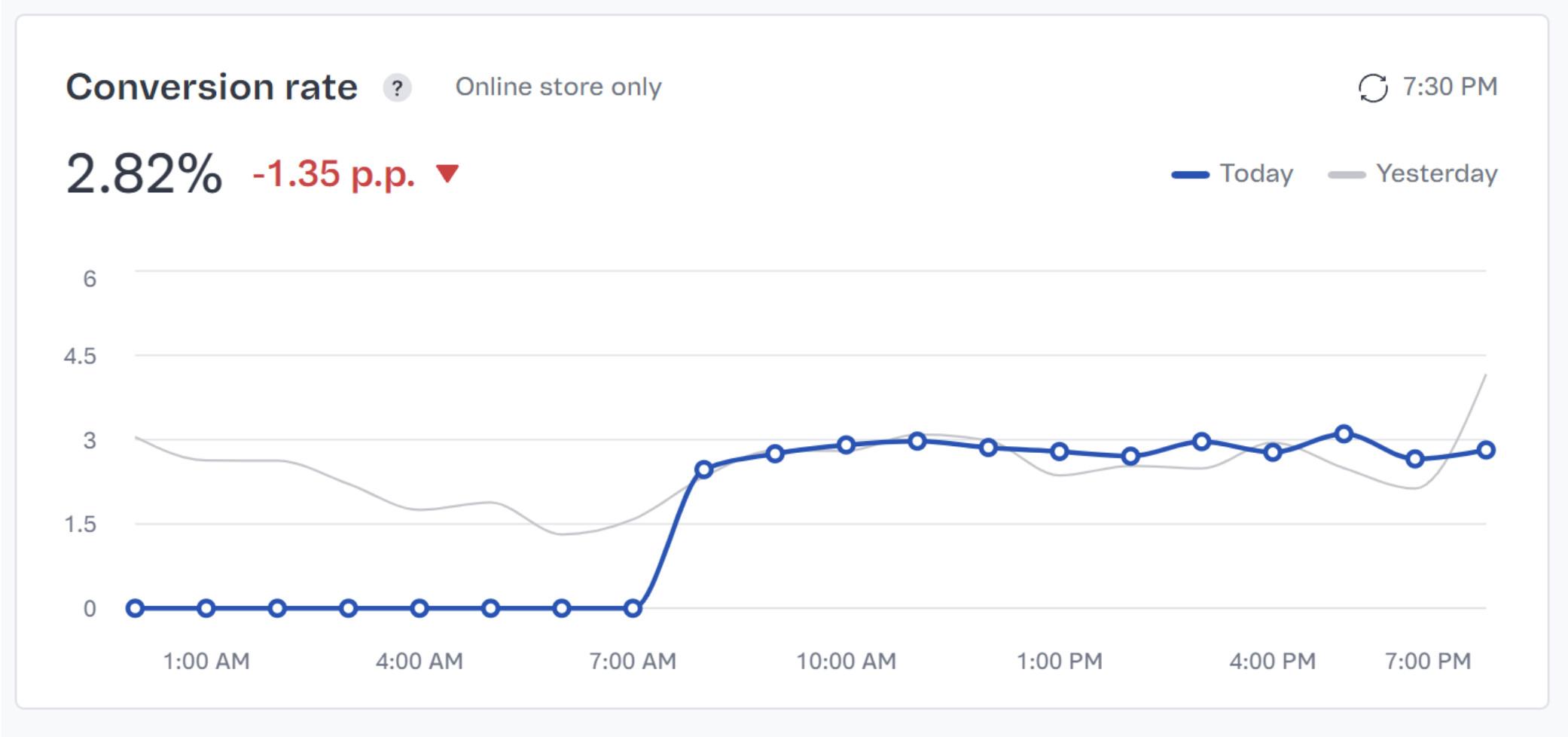1568x737 pixels.
Task: Click the question mark help icon
Action: pos(397,88)
